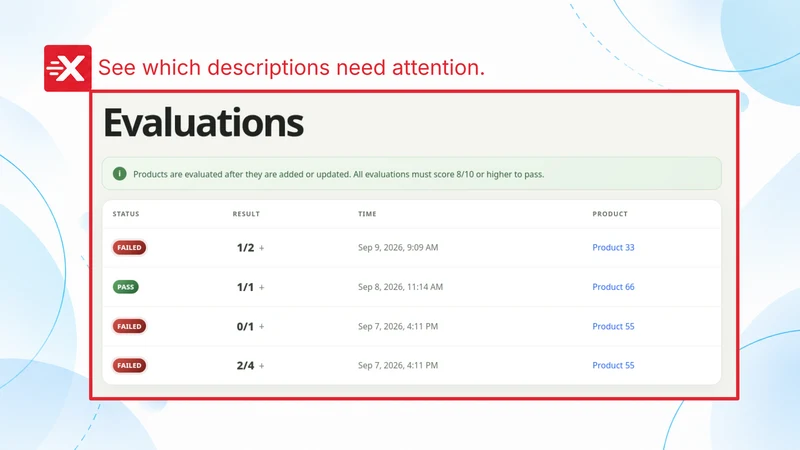Click the 4:11 PM time in the 0/1 row
800x450 pixels.
pyautogui.click(x=398, y=326)
